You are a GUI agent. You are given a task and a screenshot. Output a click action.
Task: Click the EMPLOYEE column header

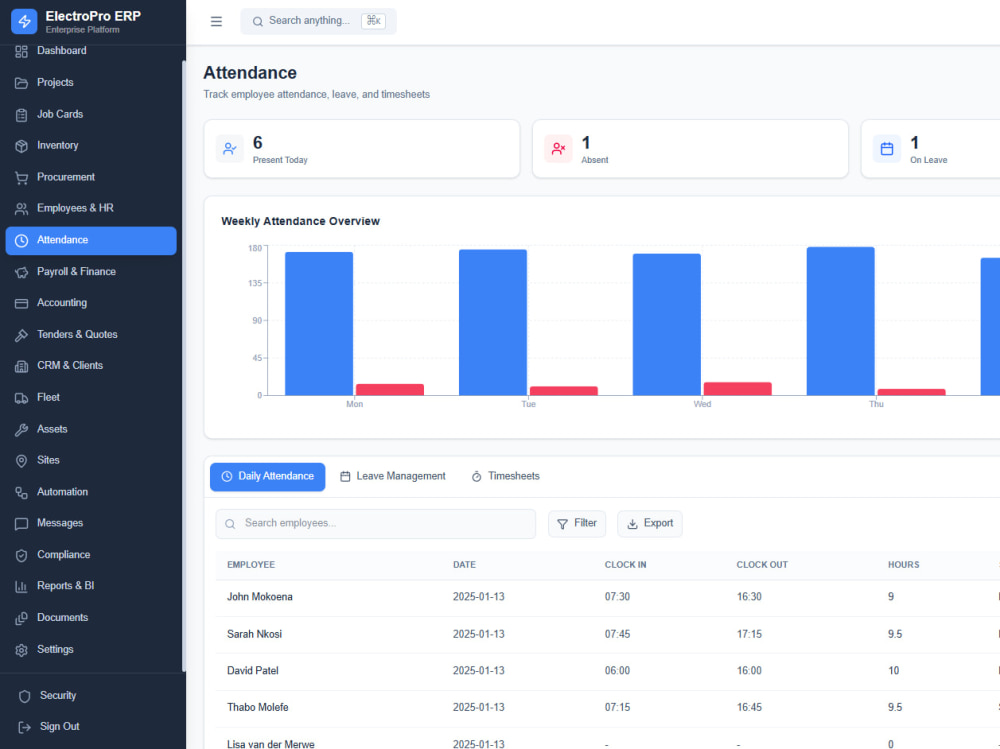click(x=251, y=565)
